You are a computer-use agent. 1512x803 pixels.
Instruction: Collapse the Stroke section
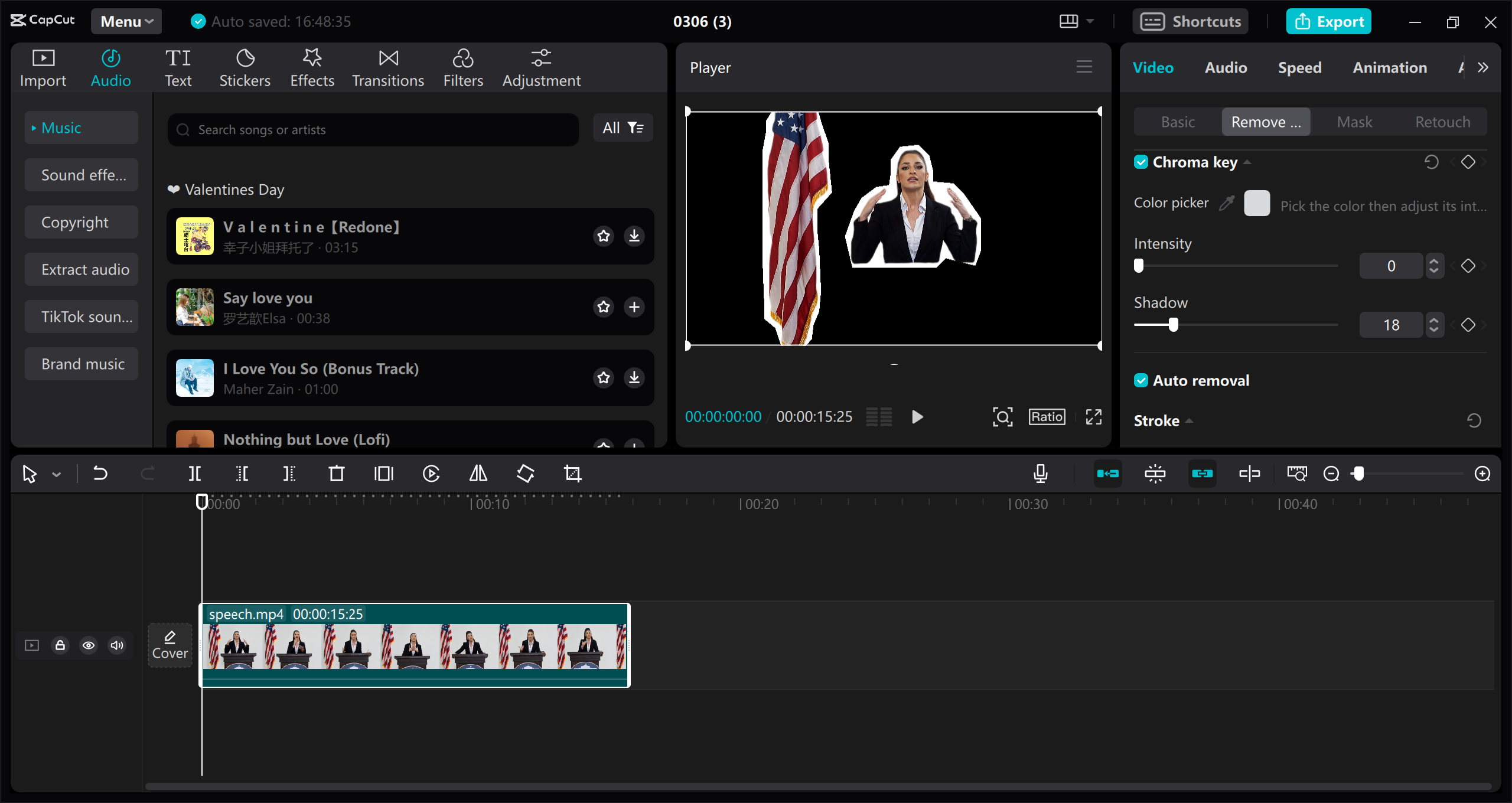1188,420
